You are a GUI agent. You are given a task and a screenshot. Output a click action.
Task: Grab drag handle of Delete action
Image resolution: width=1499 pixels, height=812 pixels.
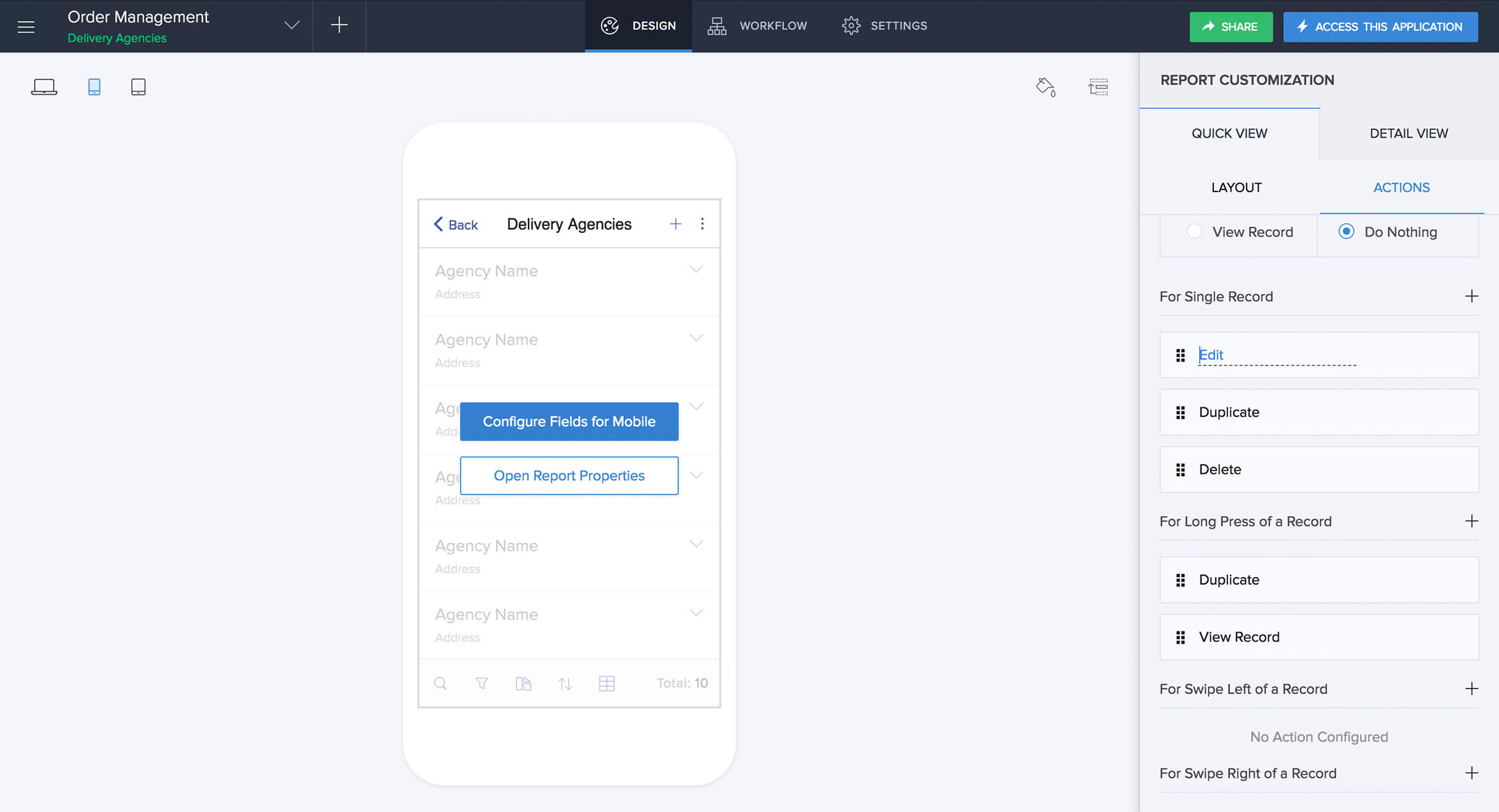[1180, 469]
